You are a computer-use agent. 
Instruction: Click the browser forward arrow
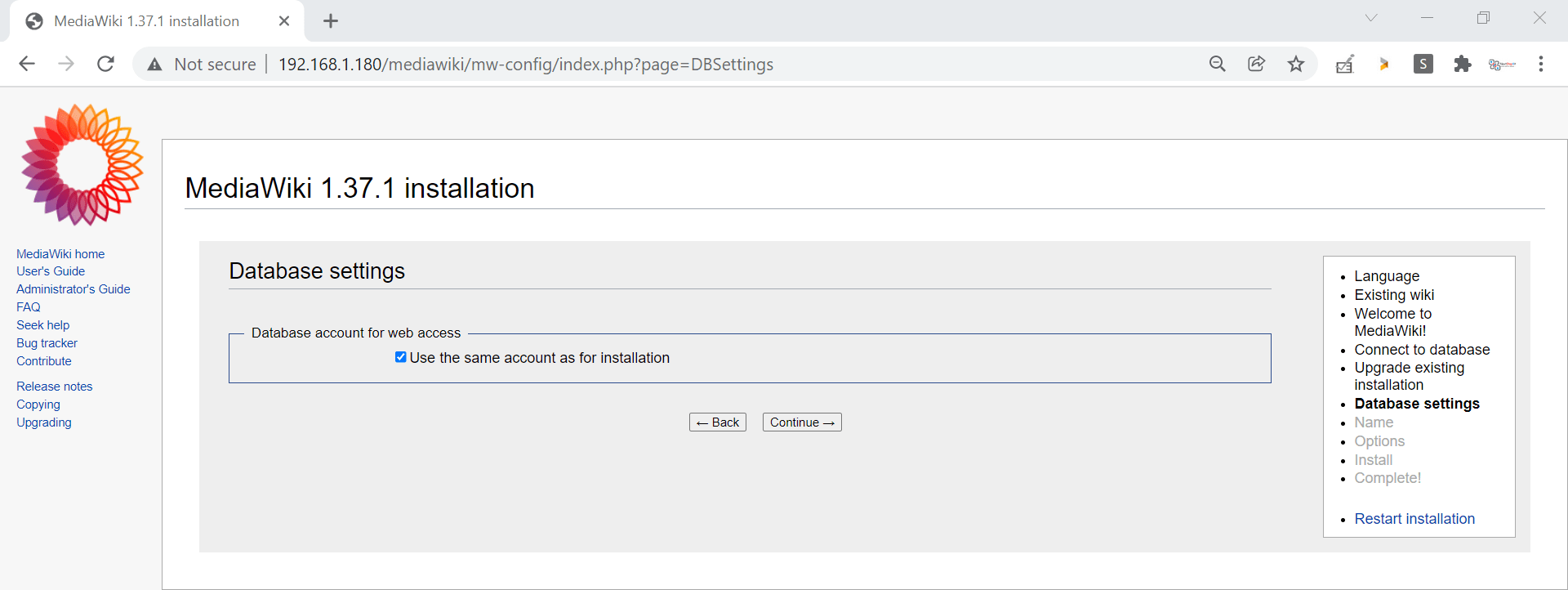pos(66,64)
